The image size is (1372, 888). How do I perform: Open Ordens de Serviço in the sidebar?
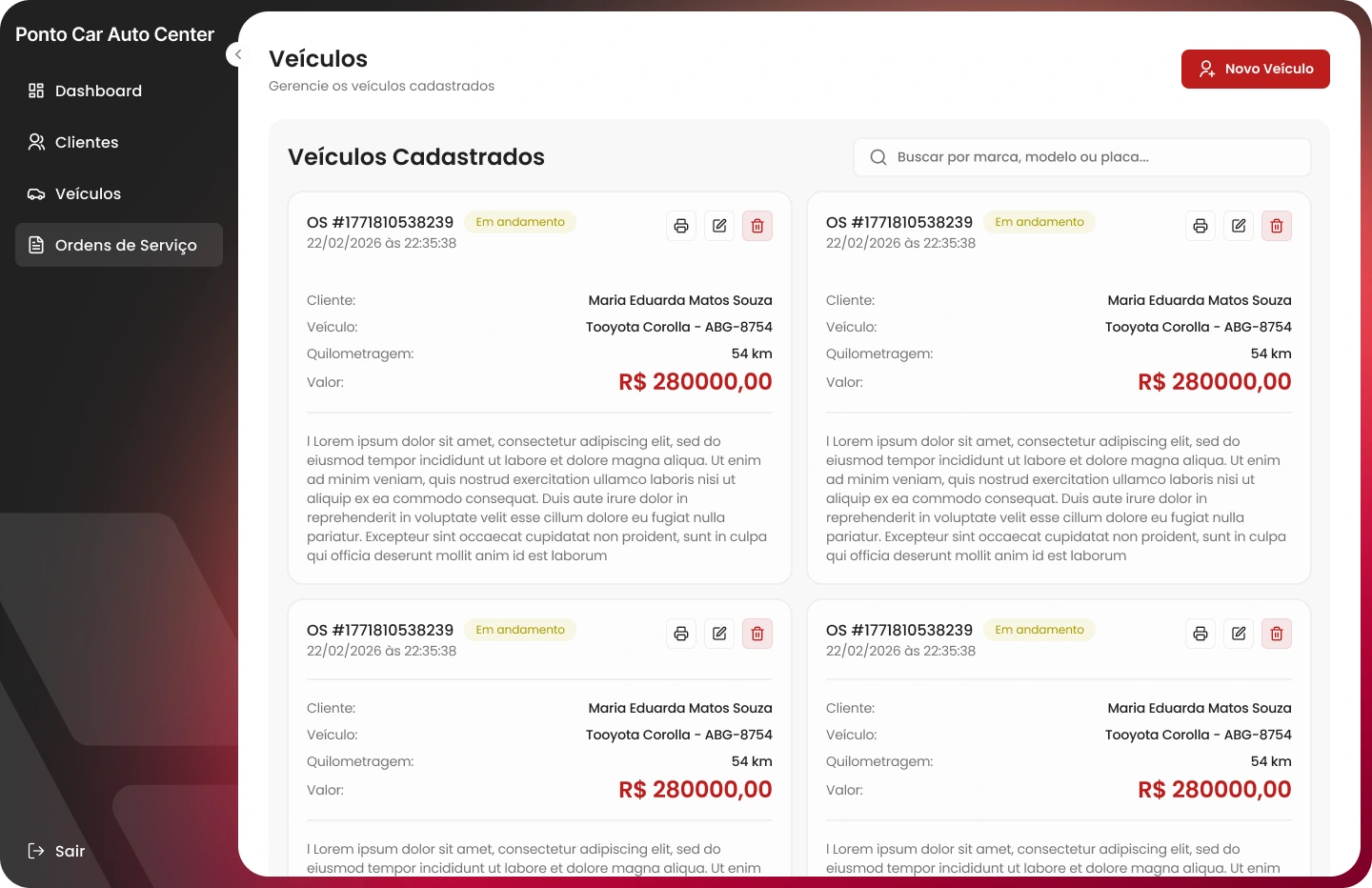tap(119, 245)
